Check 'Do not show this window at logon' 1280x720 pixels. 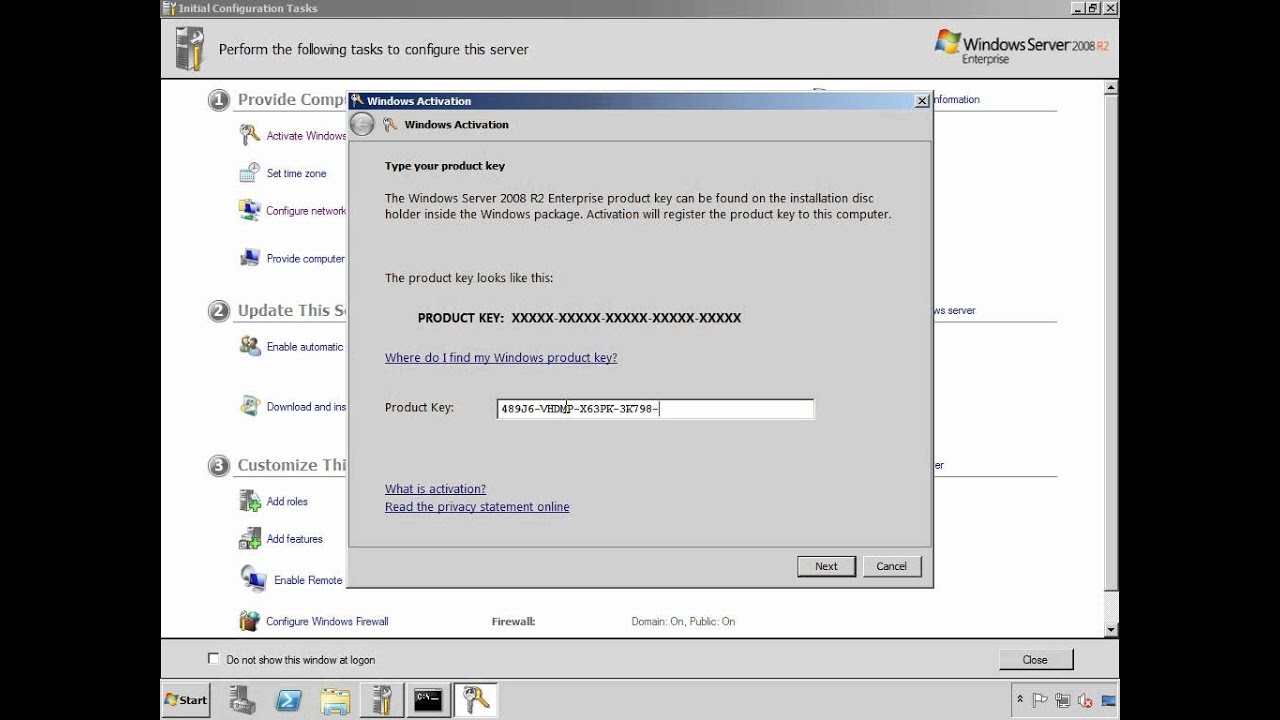pos(213,659)
